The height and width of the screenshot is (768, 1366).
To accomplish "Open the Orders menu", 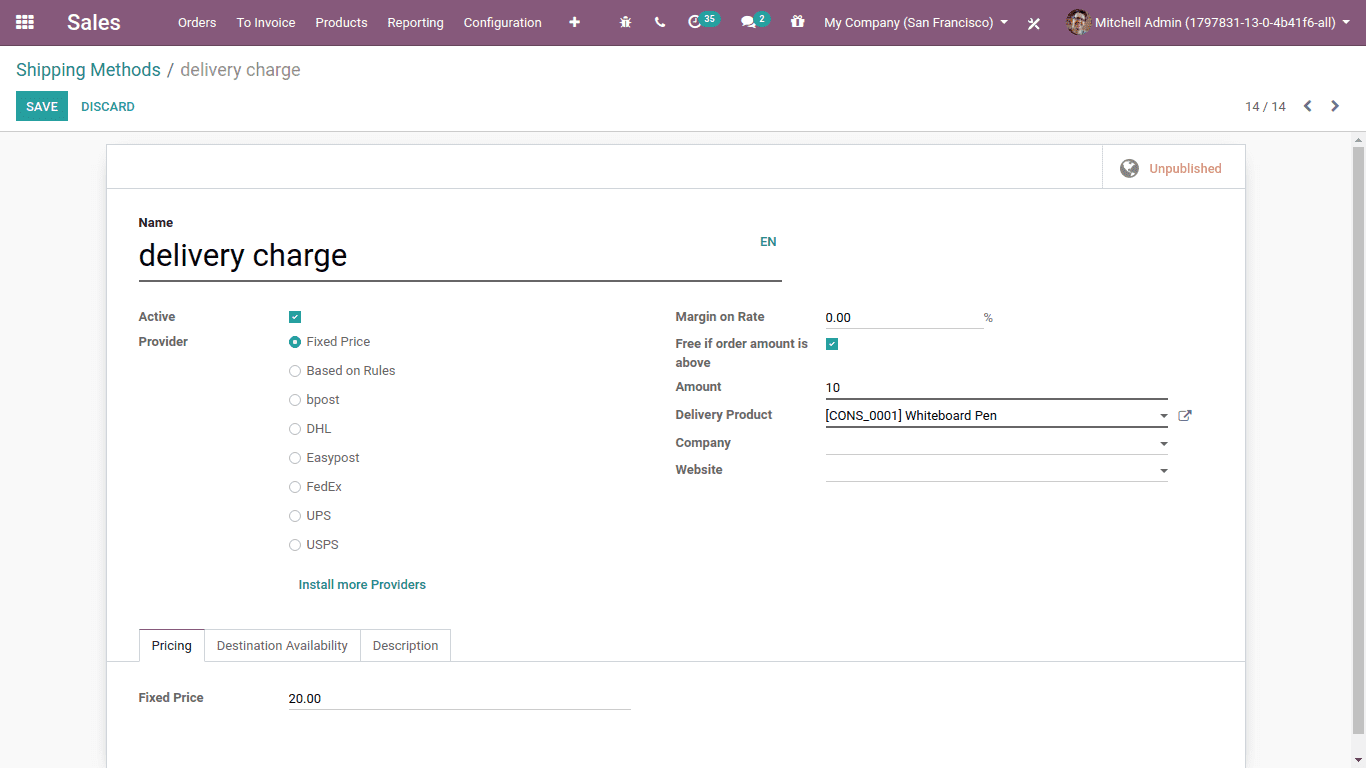I will (197, 22).
